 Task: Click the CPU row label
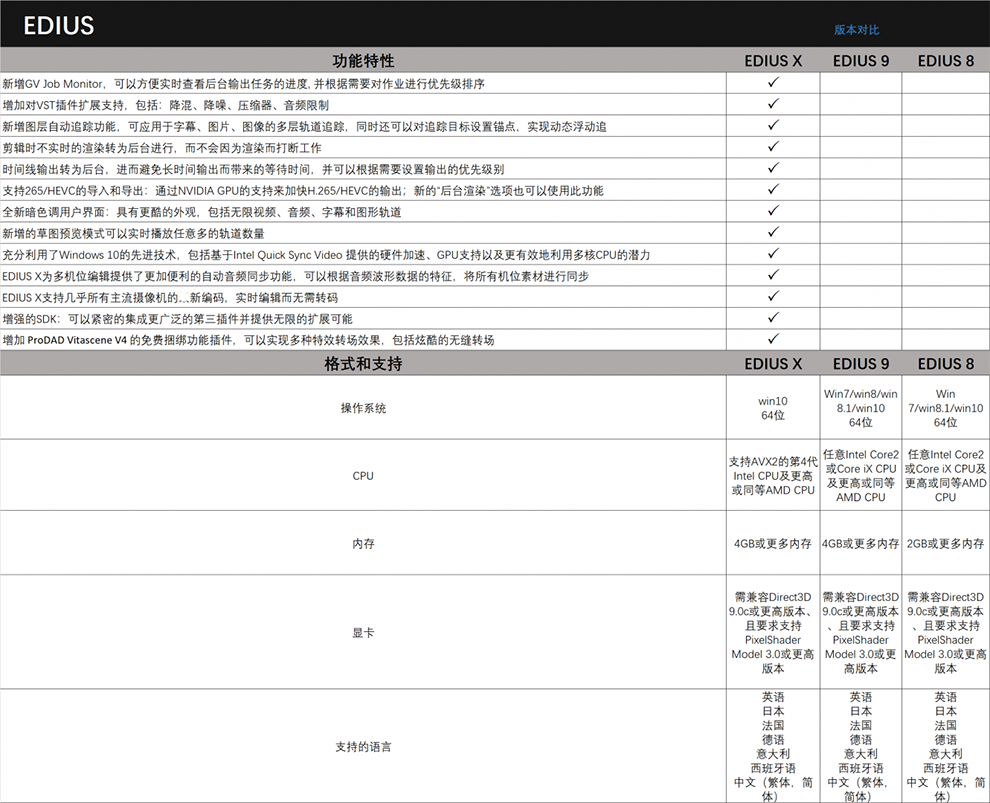[363, 476]
